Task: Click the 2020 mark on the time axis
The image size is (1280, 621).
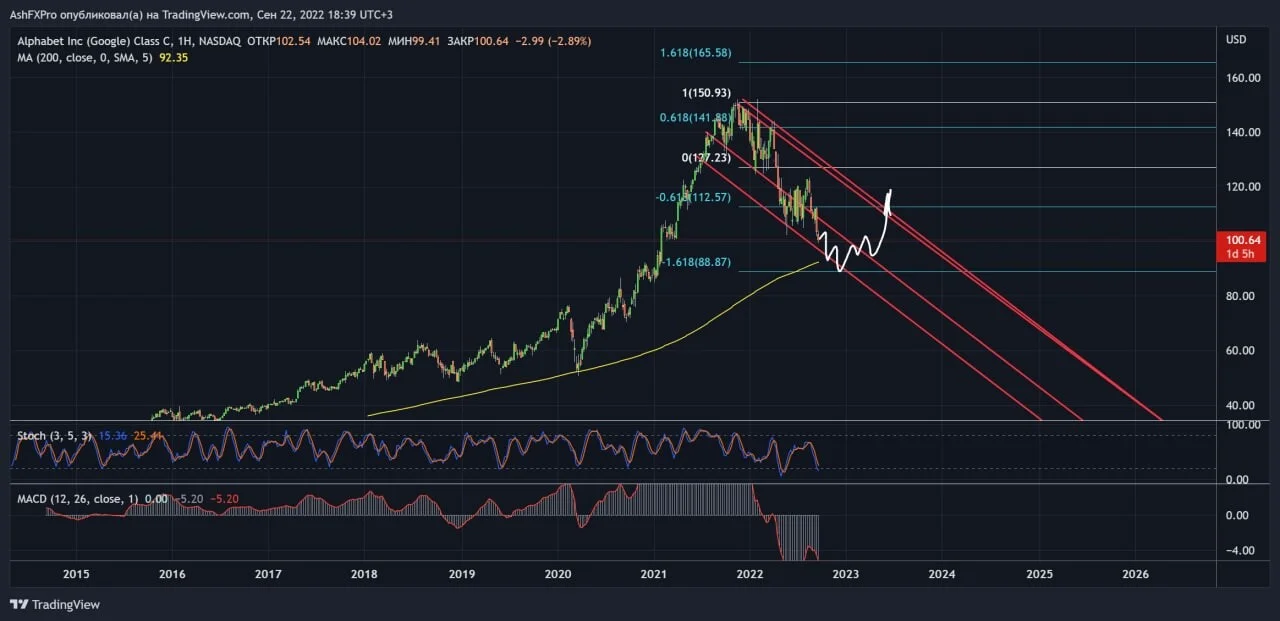Action: coord(557,574)
